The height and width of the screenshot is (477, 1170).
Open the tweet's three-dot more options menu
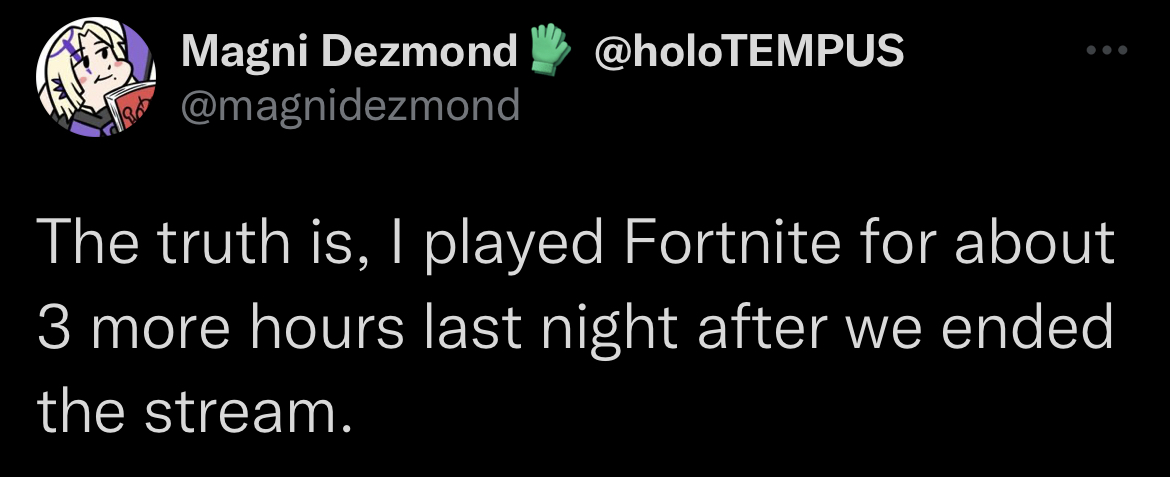click(x=1107, y=51)
